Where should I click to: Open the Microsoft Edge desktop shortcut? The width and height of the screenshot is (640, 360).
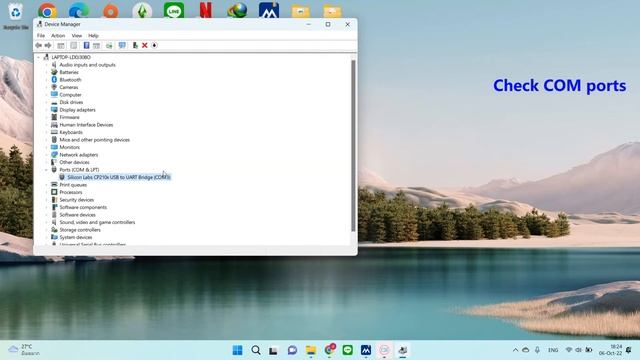pos(79,11)
